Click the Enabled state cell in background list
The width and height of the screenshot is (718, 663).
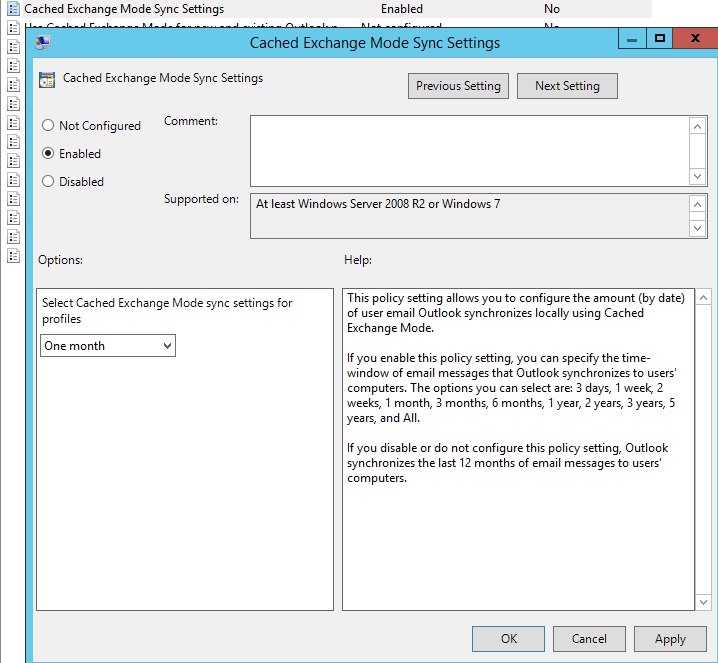pos(402,9)
